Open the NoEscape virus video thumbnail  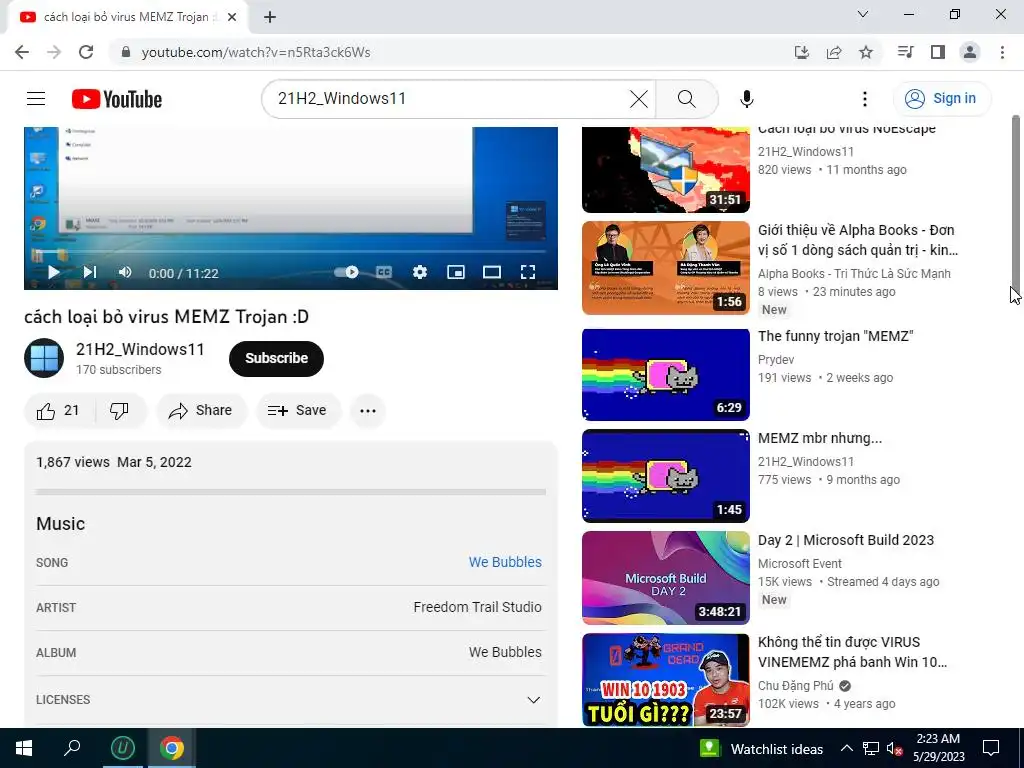(x=665, y=170)
